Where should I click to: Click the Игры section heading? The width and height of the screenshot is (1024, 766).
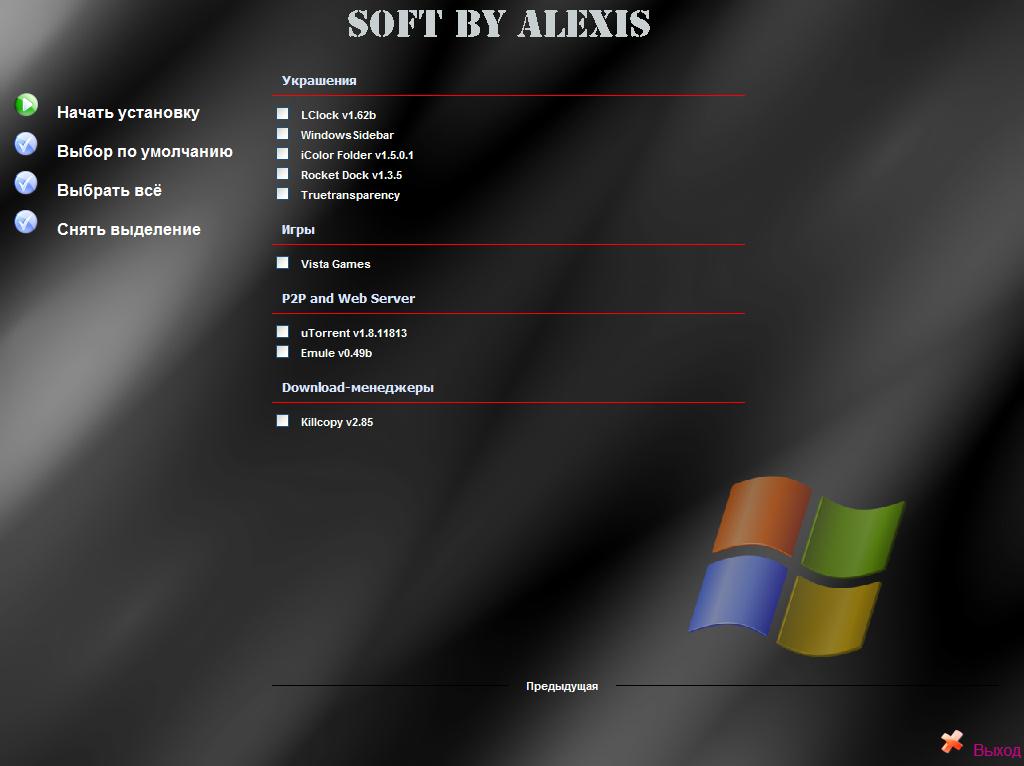click(298, 230)
